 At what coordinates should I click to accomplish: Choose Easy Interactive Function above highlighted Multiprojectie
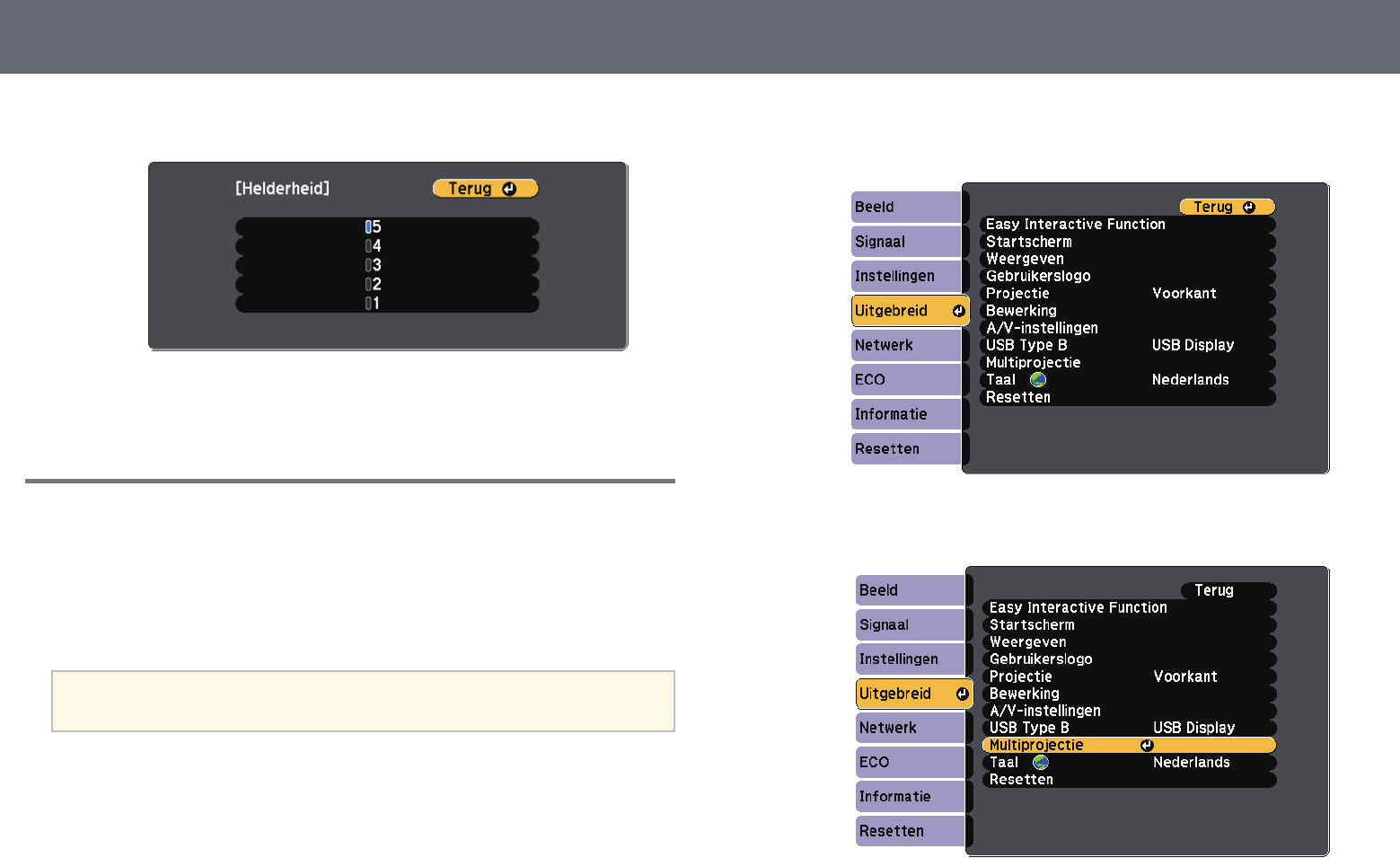coord(1129,607)
